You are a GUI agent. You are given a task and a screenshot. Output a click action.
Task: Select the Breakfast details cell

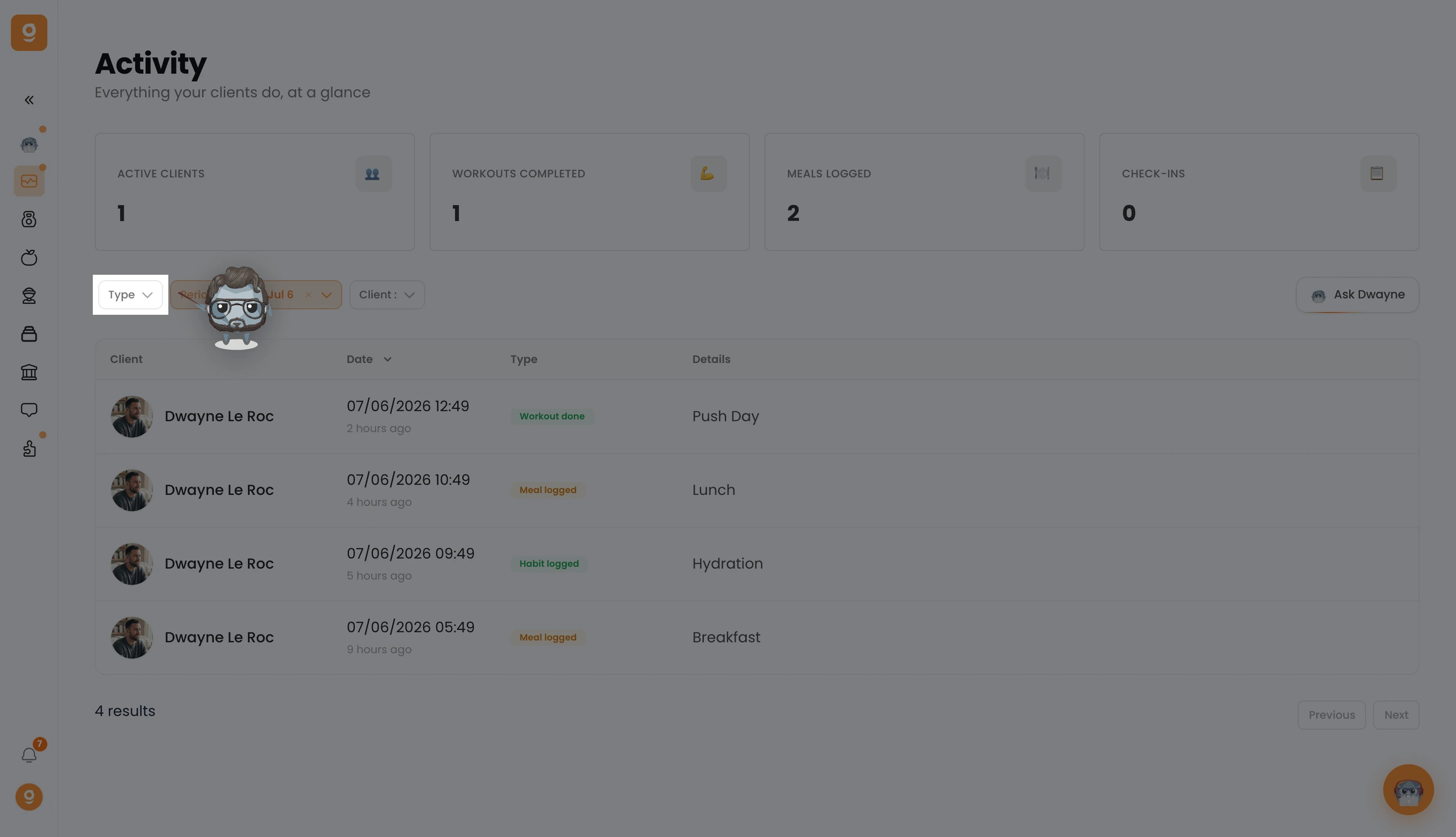pyautogui.click(x=726, y=637)
